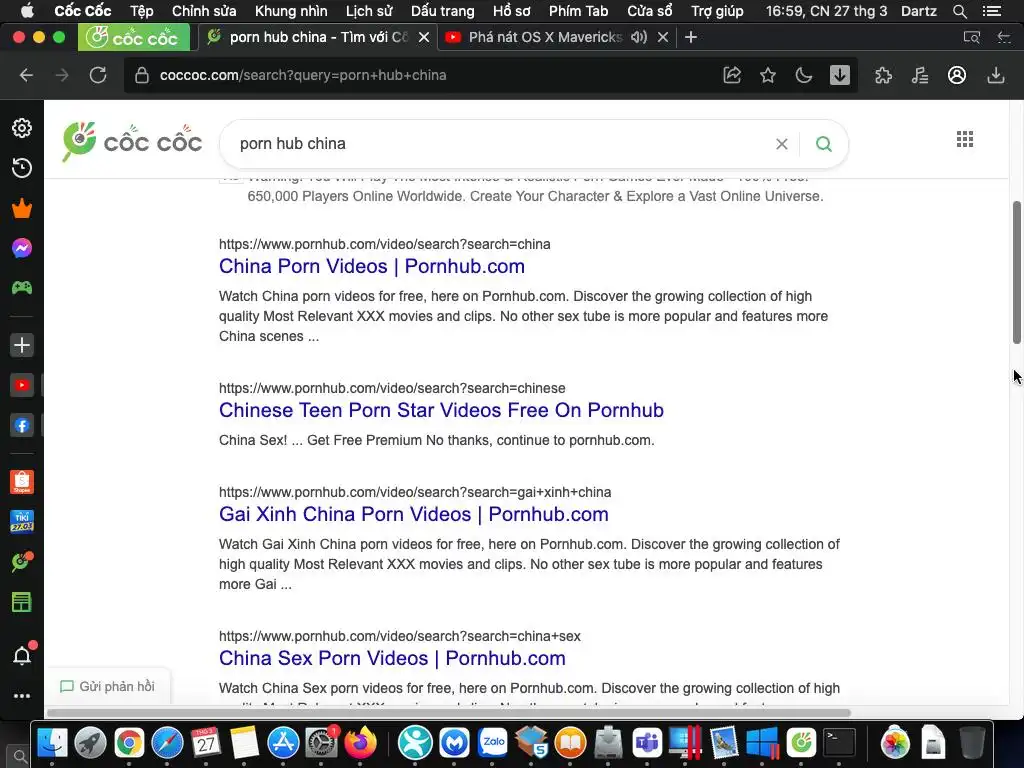The height and width of the screenshot is (768, 1024).
Task: Toggle dark mode moon icon
Action: tap(804, 75)
